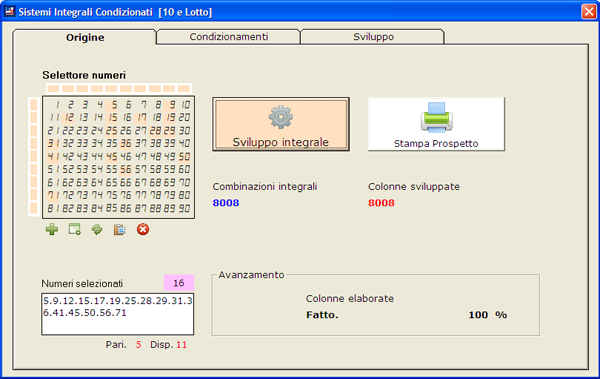The image size is (600, 379).
Task: Switch to the Sviluppo tab
Action: click(x=373, y=37)
